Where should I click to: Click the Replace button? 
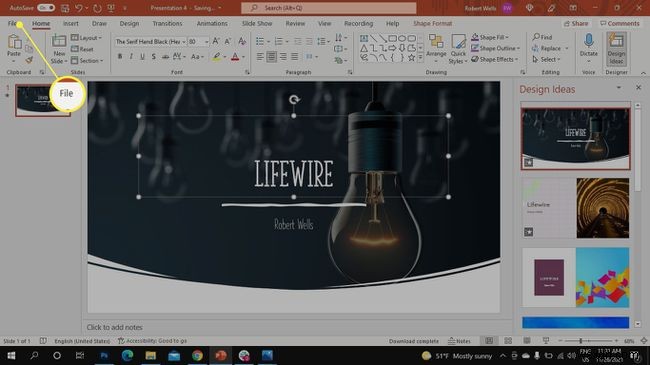[x=546, y=49]
